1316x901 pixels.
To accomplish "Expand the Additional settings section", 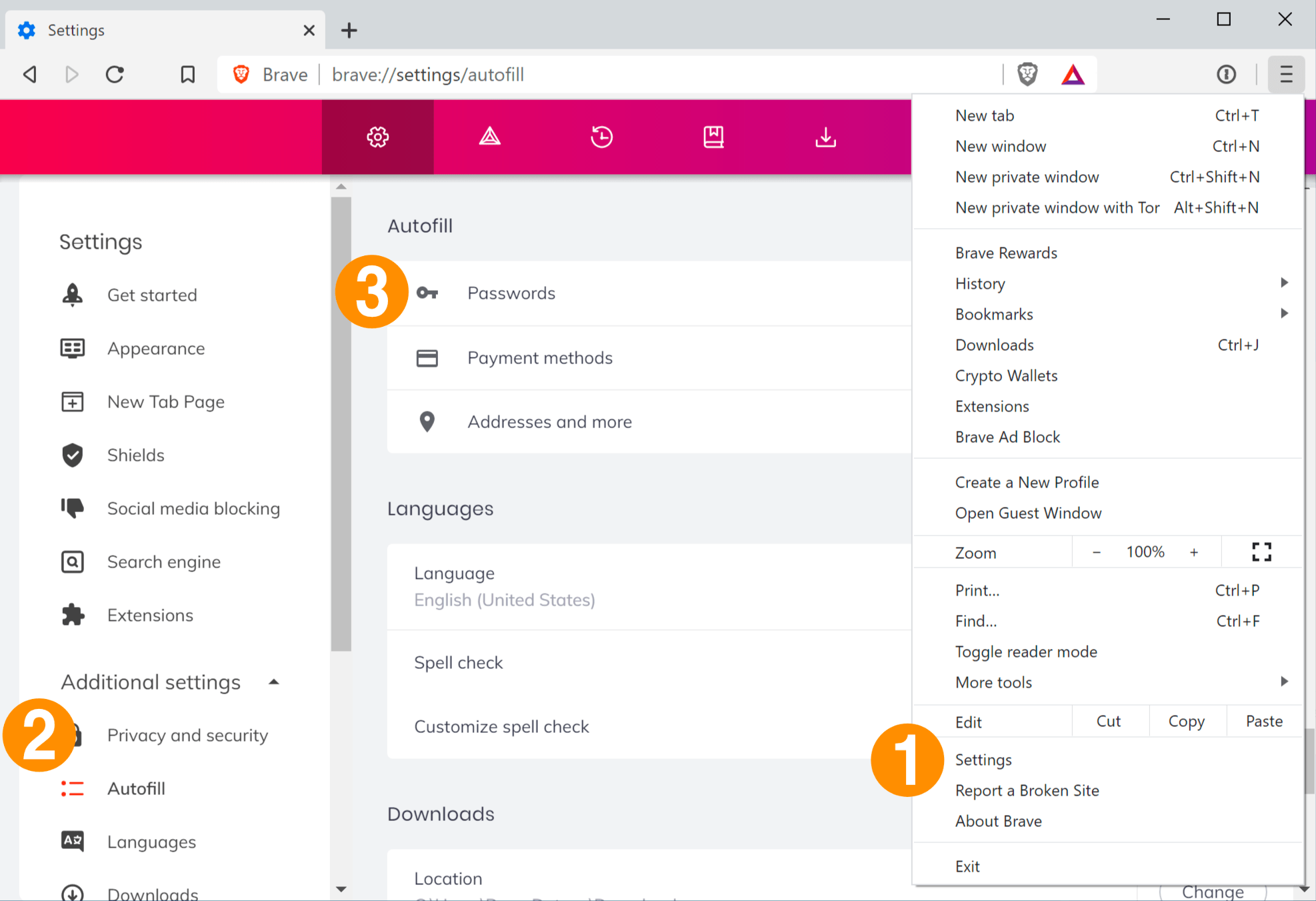I will pos(168,682).
